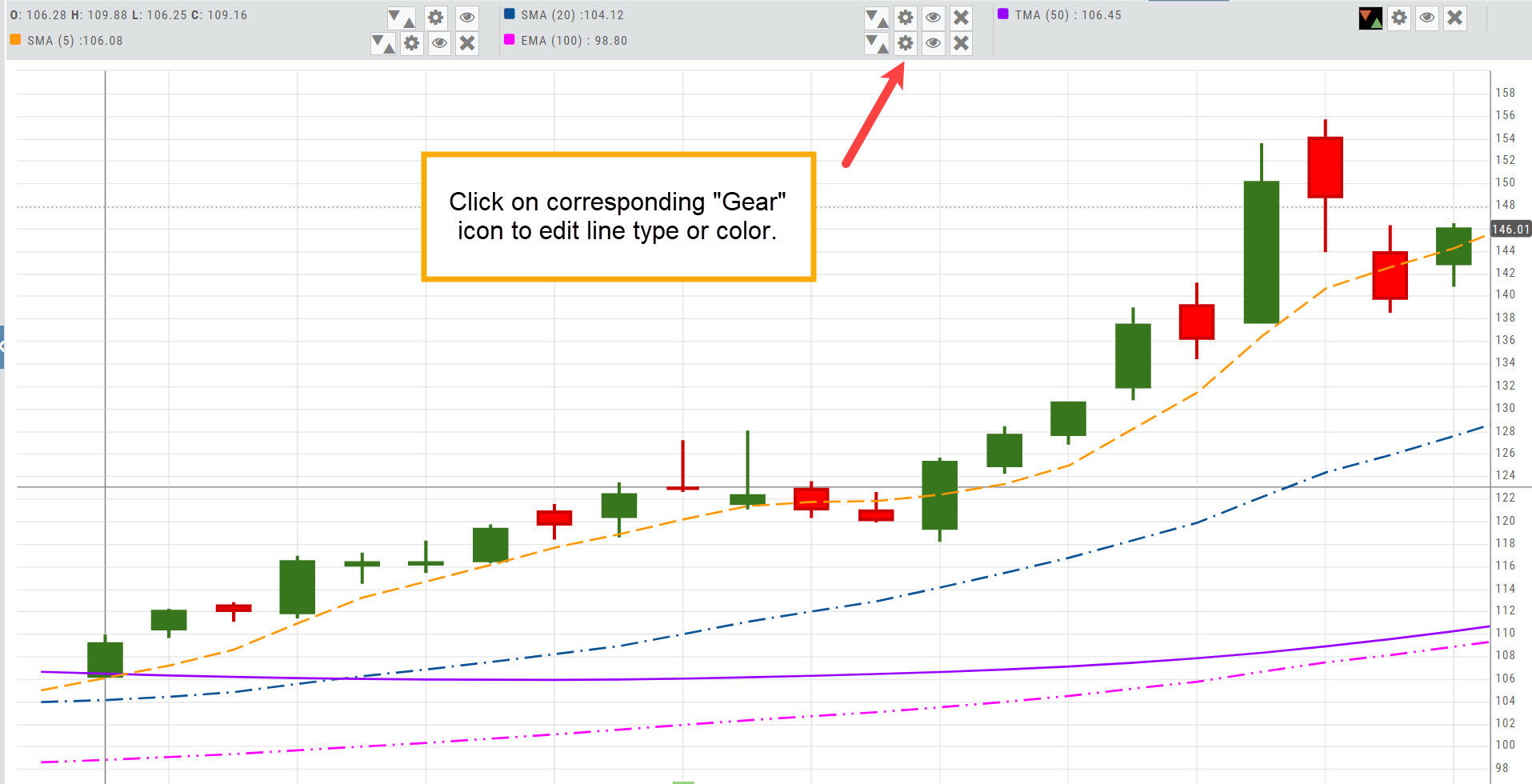This screenshot has height=784, width=1532.
Task: Click colored up/down arrows icon for TMA (50)
Action: click(1370, 18)
